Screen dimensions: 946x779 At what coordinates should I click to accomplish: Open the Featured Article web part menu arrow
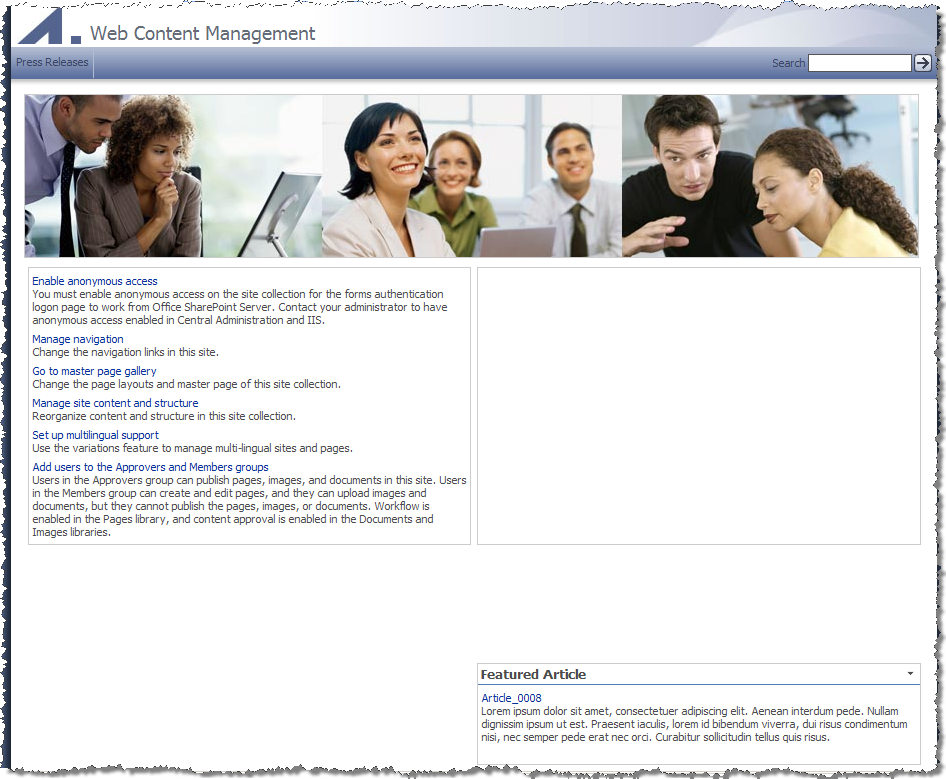pyautogui.click(x=910, y=673)
